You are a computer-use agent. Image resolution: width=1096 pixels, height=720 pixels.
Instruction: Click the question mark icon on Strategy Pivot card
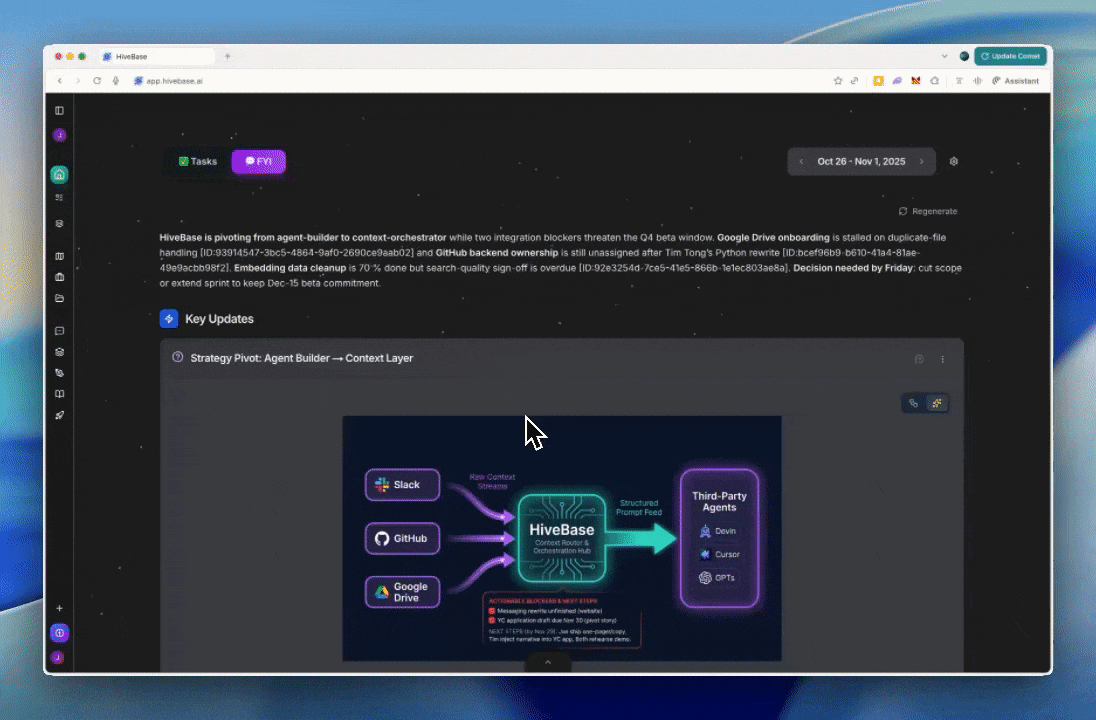pos(178,357)
